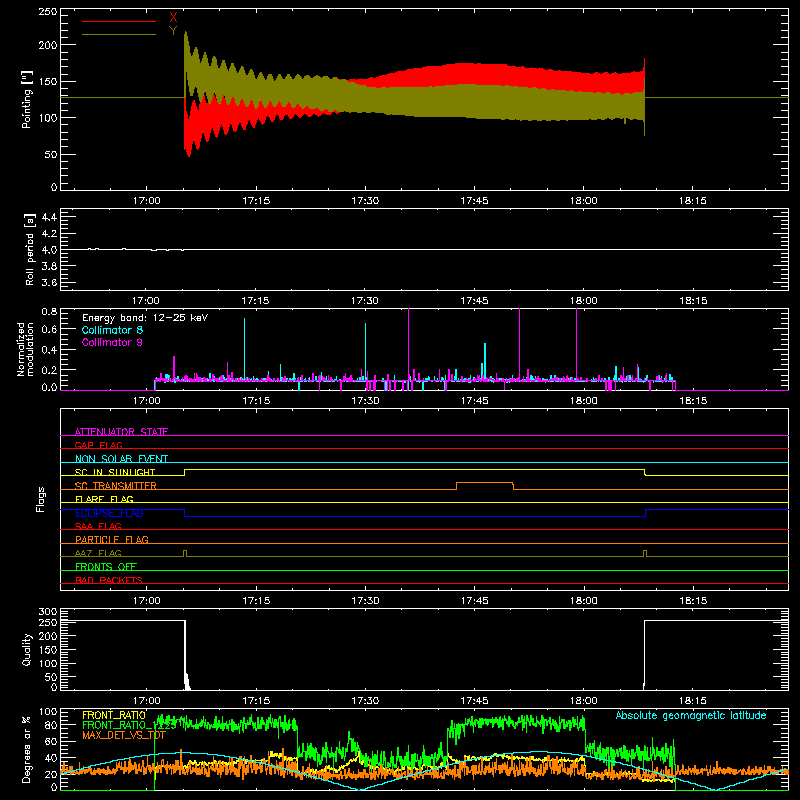This screenshot has width=800, height=800.
Task: Click the cyan Collimator 8 spike near 17:13
Action: (x=244, y=348)
